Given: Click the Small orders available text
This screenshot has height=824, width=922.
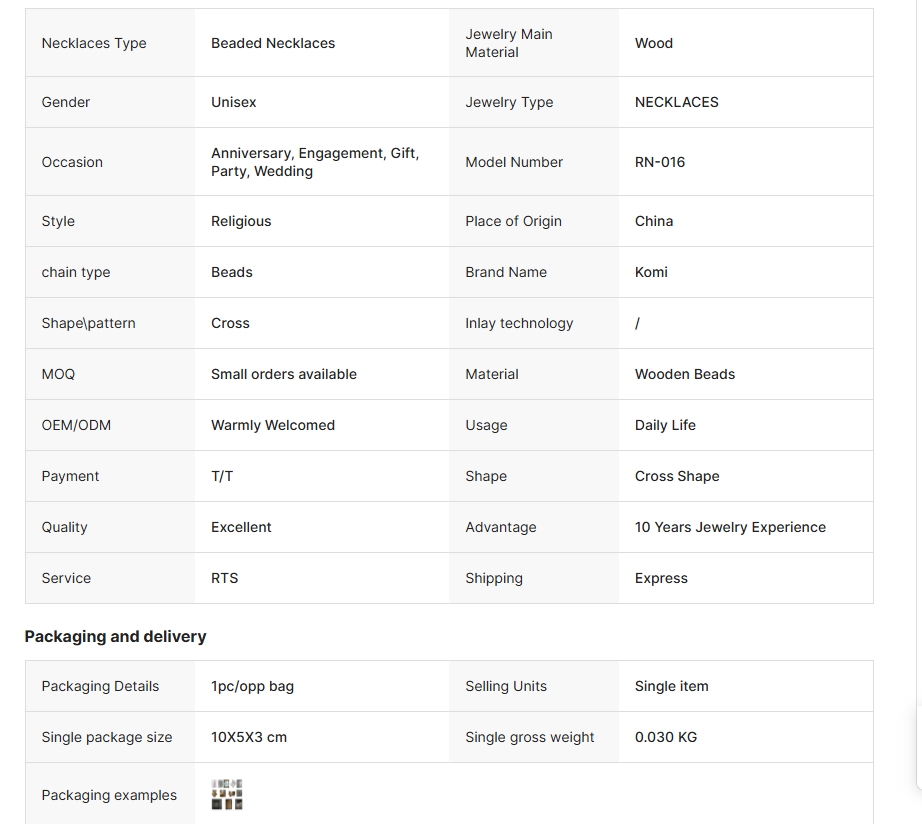Looking at the screenshot, I should pos(284,374).
